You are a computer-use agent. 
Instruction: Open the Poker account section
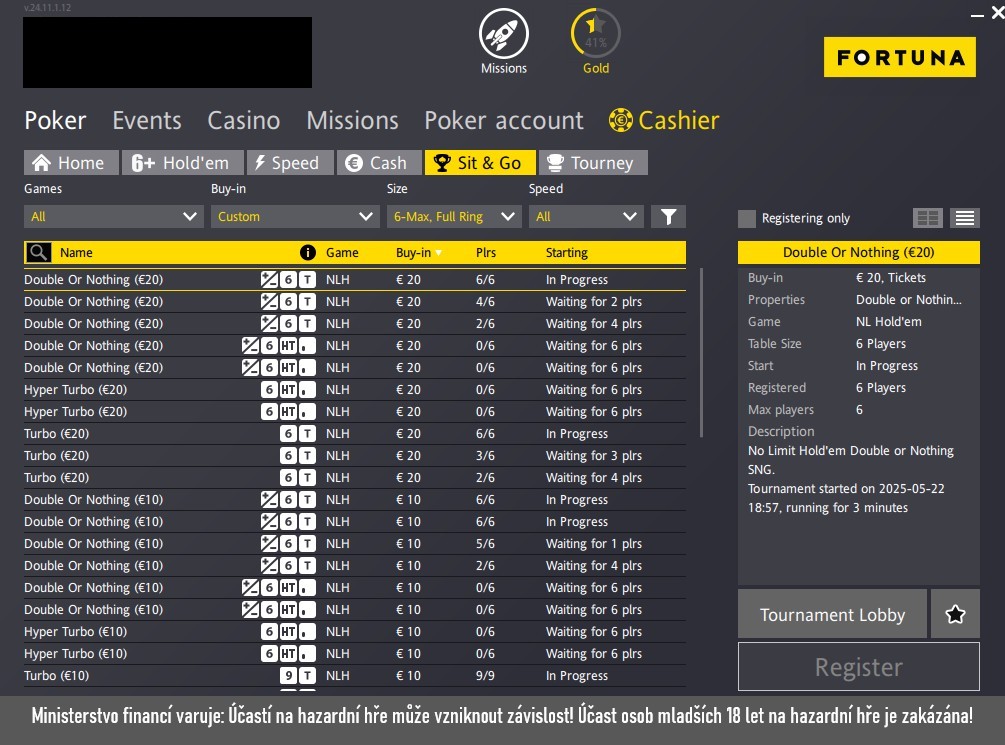504,121
